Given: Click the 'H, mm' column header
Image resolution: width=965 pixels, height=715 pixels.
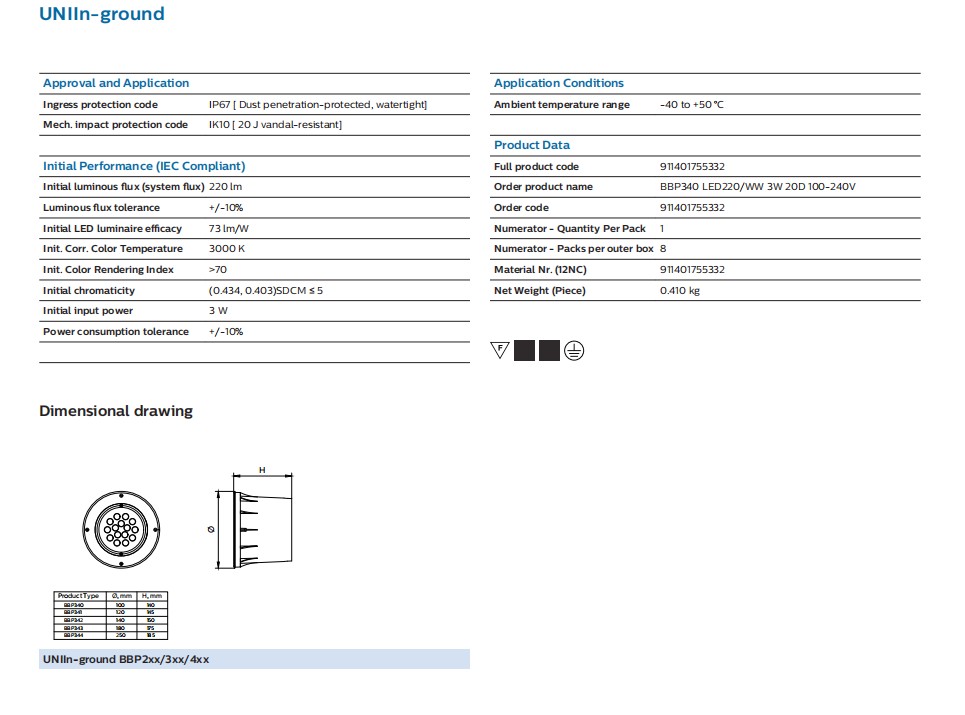Looking at the screenshot, I should coord(152,596).
